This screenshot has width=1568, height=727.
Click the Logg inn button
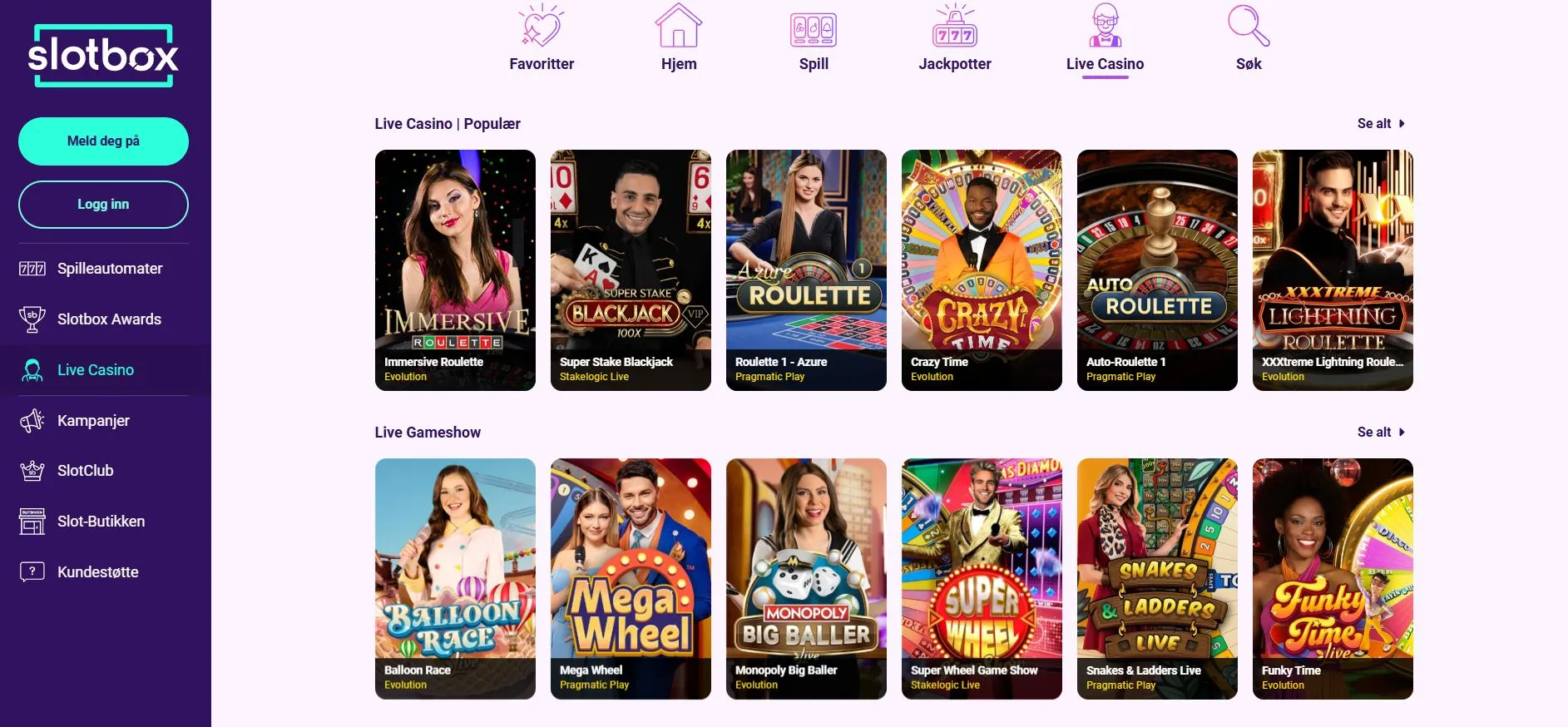click(103, 205)
